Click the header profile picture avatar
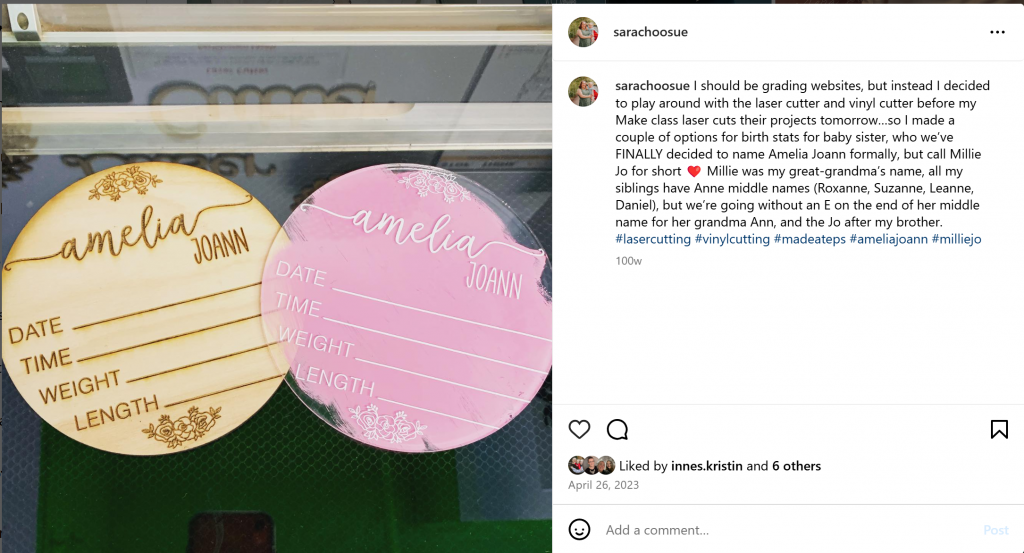This screenshot has width=1024, height=553. click(583, 32)
